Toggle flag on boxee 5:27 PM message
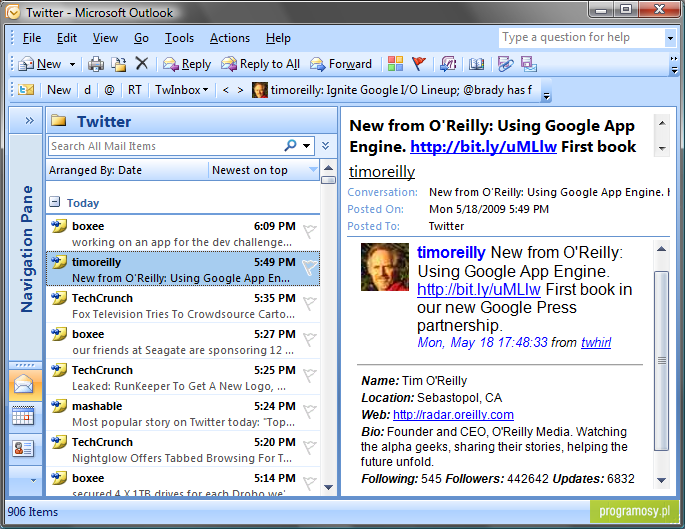Viewport: 685px width, 529px height. coord(310,339)
